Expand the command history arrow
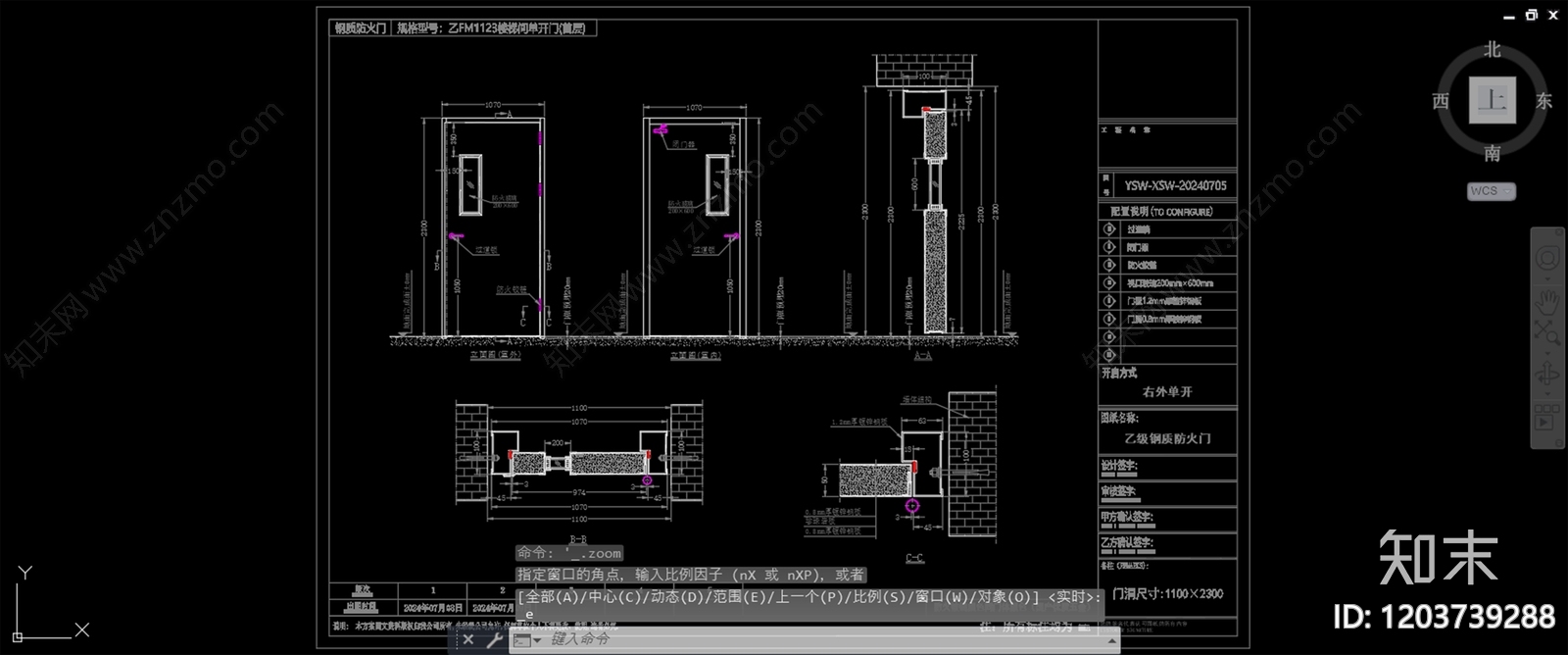Image resolution: width=1568 pixels, height=655 pixels. pos(1112,639)
